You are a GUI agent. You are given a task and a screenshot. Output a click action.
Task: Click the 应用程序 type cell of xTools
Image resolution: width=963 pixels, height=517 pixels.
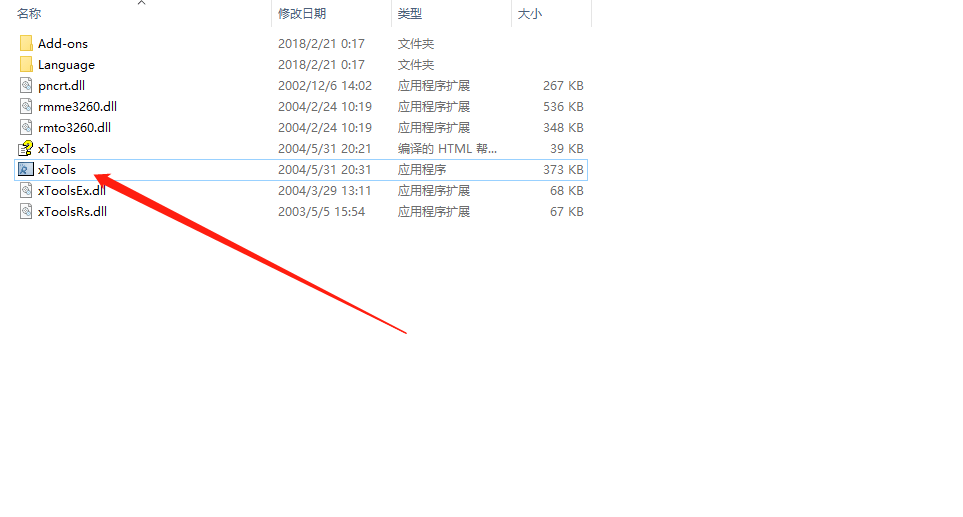(x=422, y=169)
